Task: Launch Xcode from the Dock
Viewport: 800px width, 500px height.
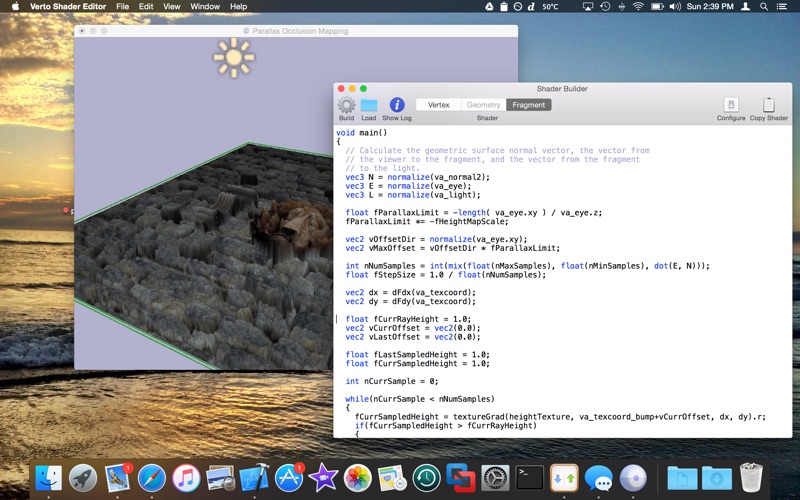Action: coord(256,477)
